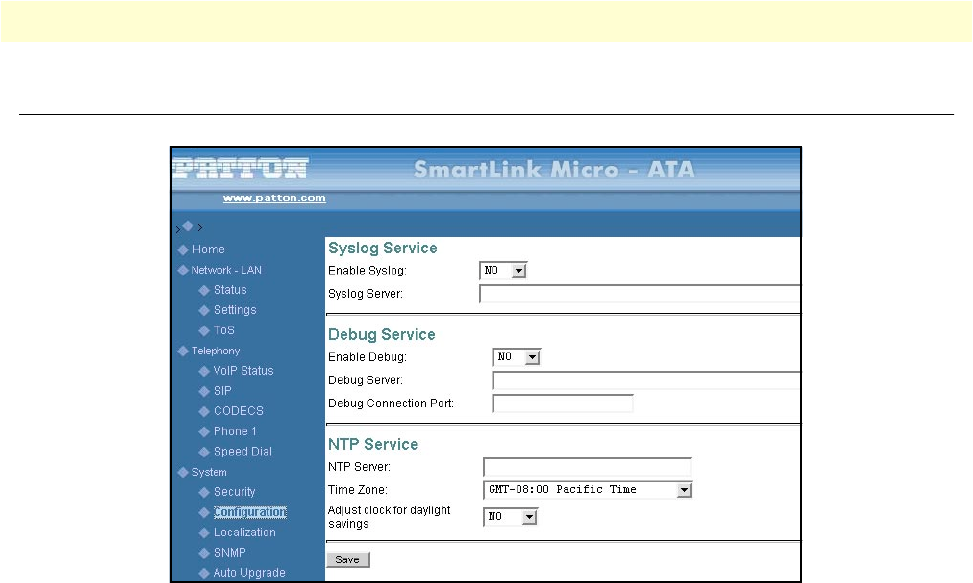Open the SNMP page
Image resolution: width=973 pixels, height=583 pixels.
point(230,553)
